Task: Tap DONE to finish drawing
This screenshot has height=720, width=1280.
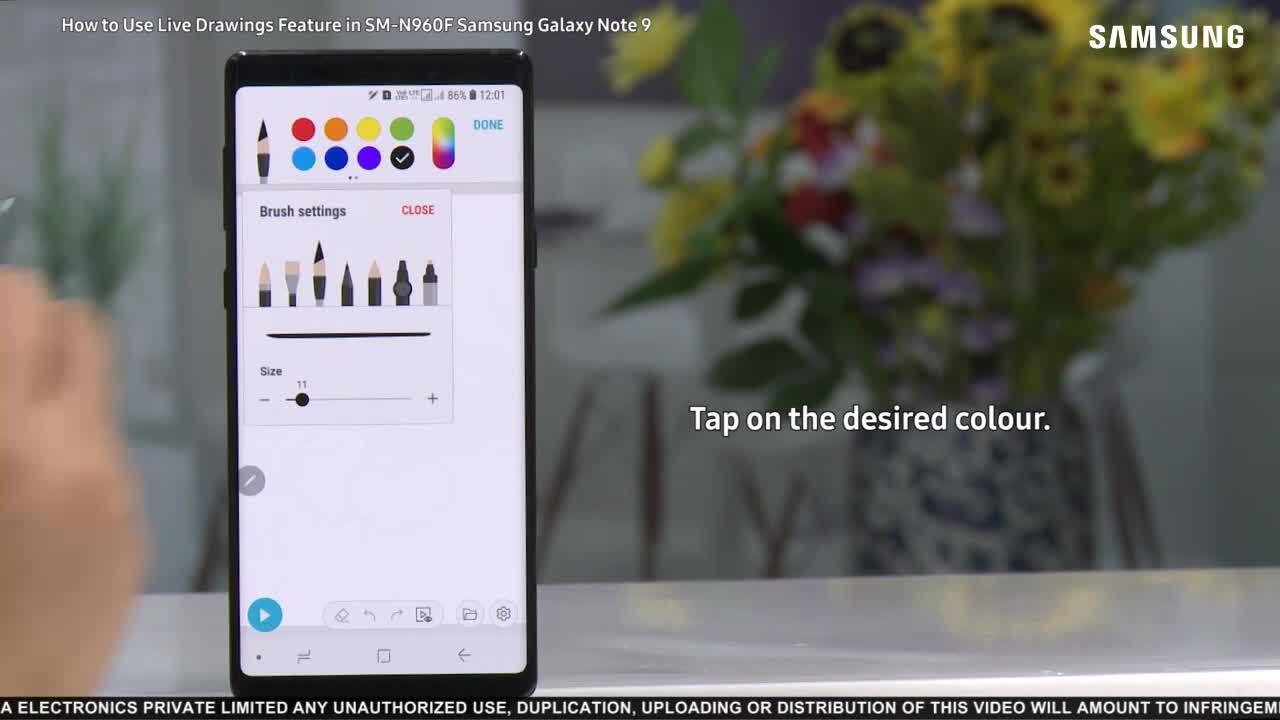Action: 488,125
